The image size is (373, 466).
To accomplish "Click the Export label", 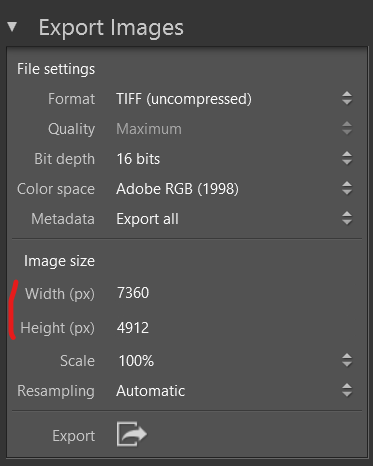I will click(74, 436).
